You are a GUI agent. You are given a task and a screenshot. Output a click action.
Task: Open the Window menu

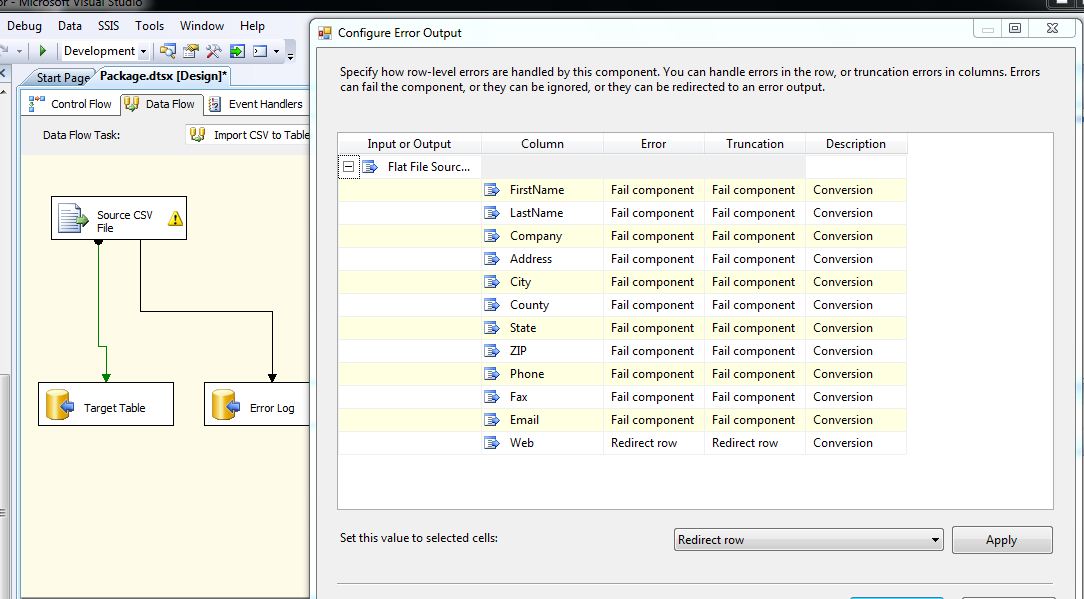pyautogui.click(x=202, y=25)
